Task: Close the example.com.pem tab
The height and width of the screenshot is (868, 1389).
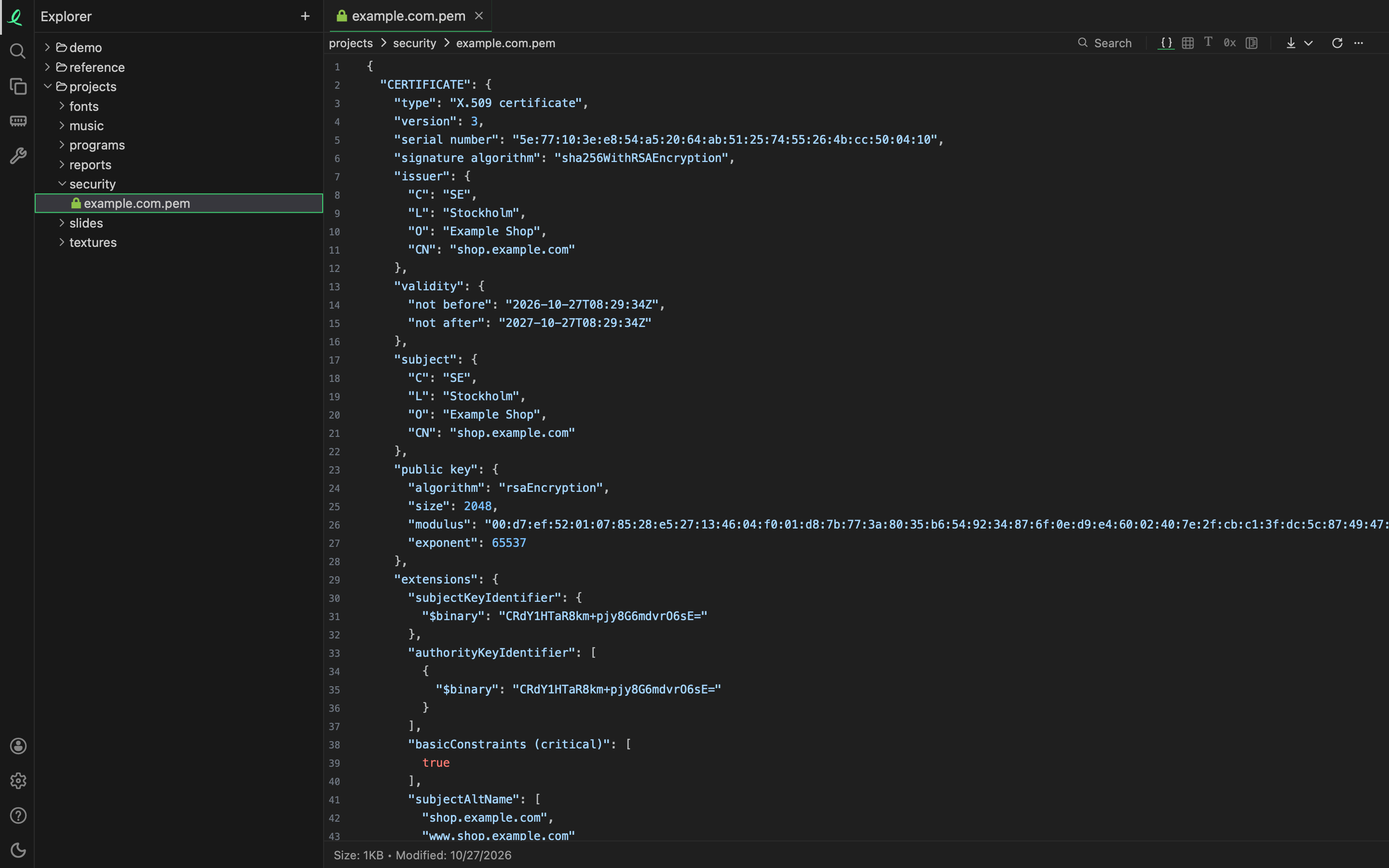Action: [479, 16]
